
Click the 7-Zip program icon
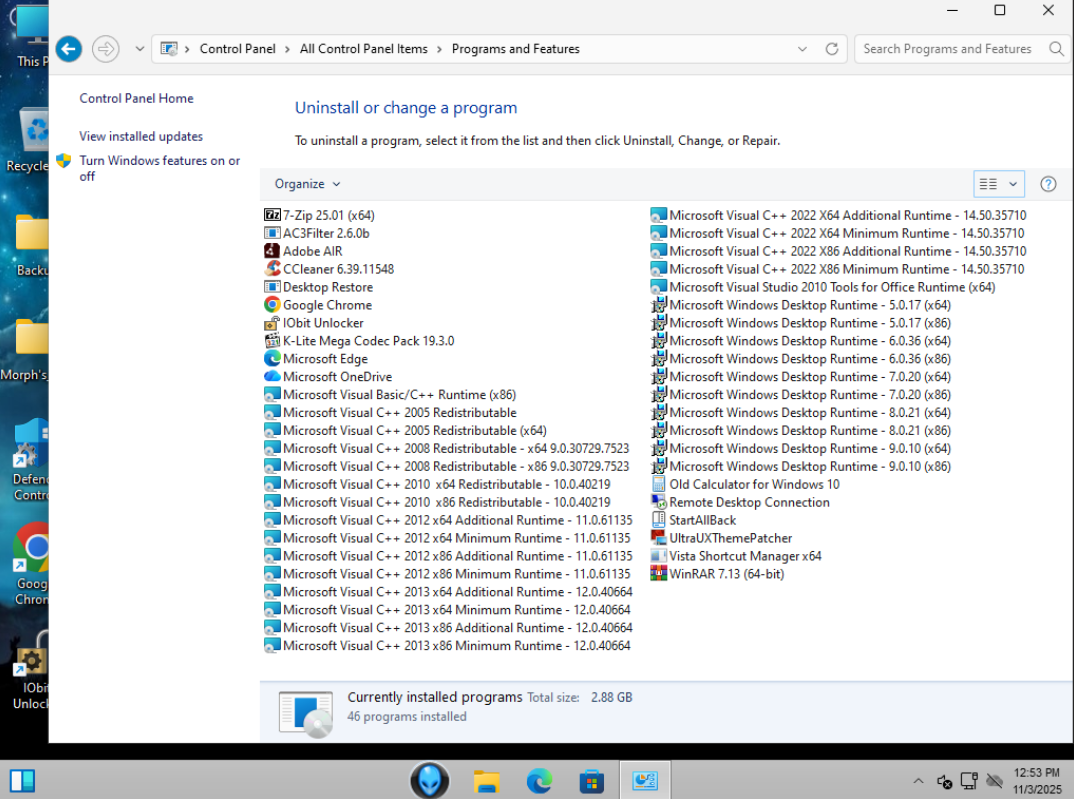pos(272,215)
